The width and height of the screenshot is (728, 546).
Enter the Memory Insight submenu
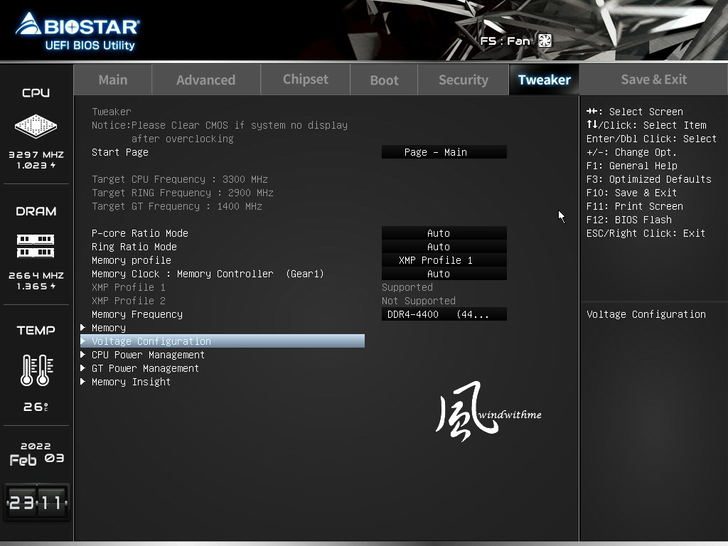(130, 382)
